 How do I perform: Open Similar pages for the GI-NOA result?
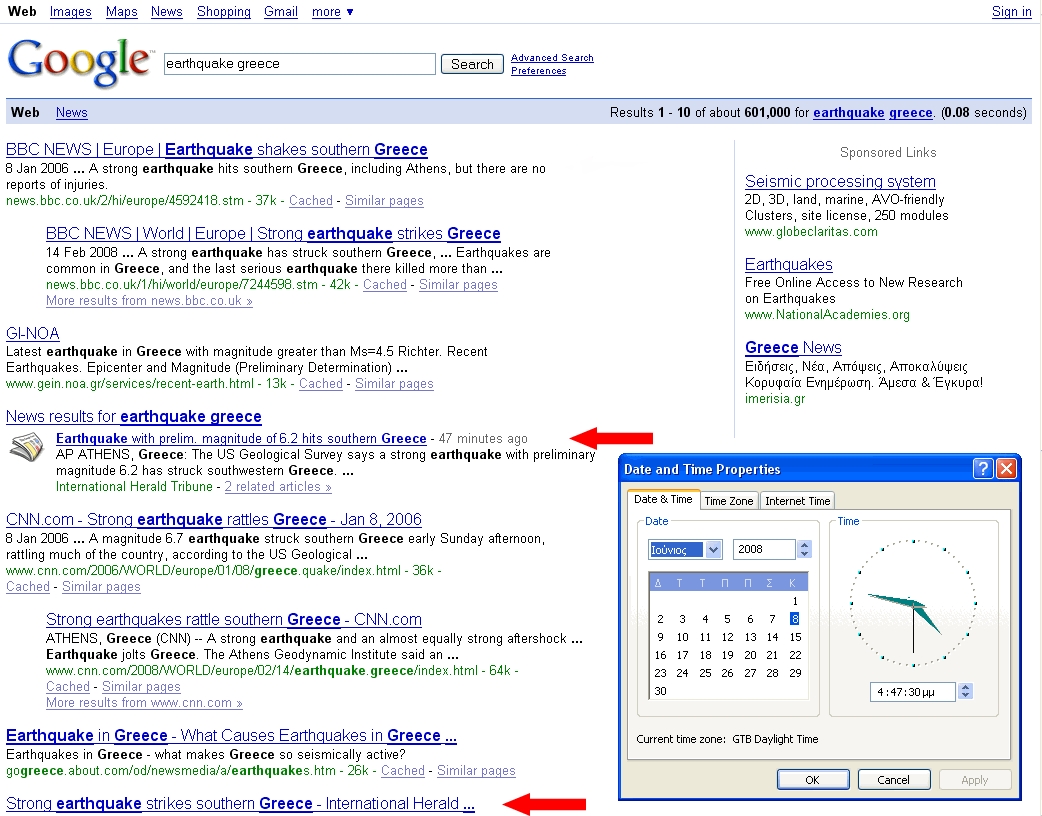[x=394, y=384]
